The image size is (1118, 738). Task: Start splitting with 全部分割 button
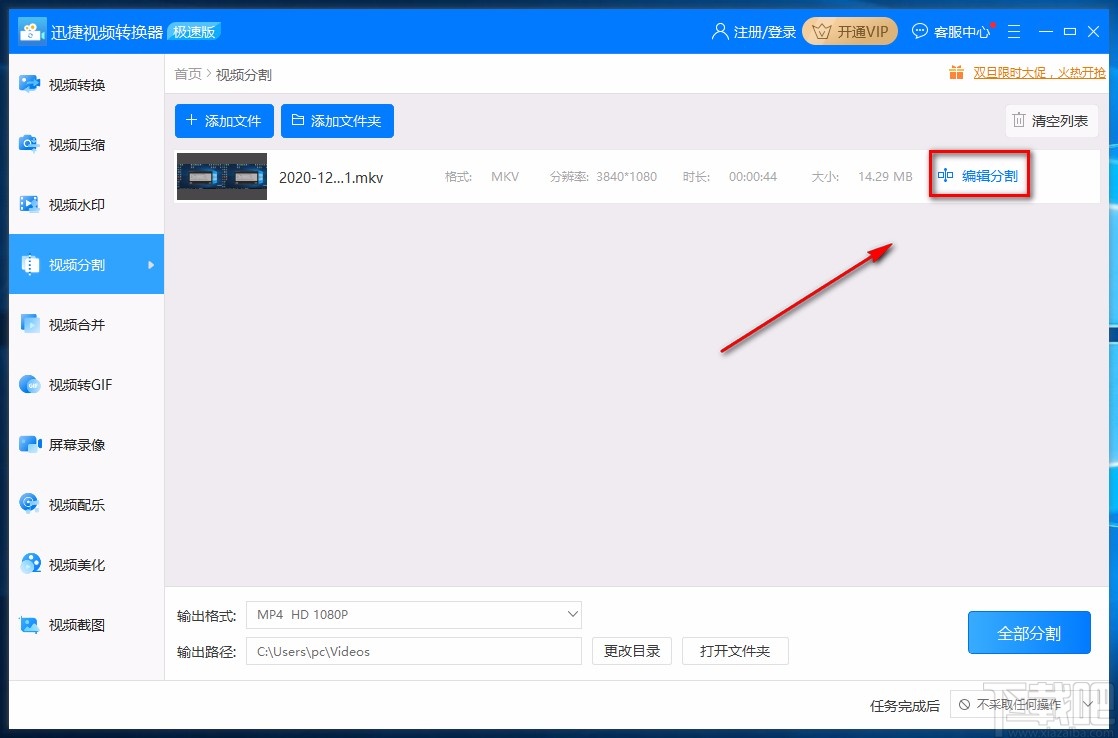coord(1028,632)
